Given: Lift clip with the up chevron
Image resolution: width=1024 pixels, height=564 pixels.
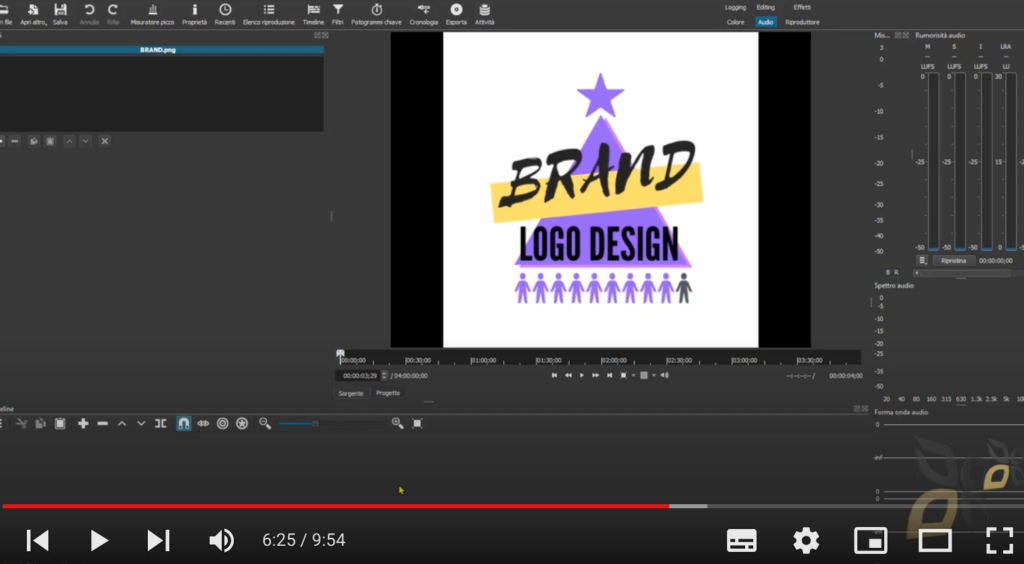Looking at the screenshot, I should point(121,424).
